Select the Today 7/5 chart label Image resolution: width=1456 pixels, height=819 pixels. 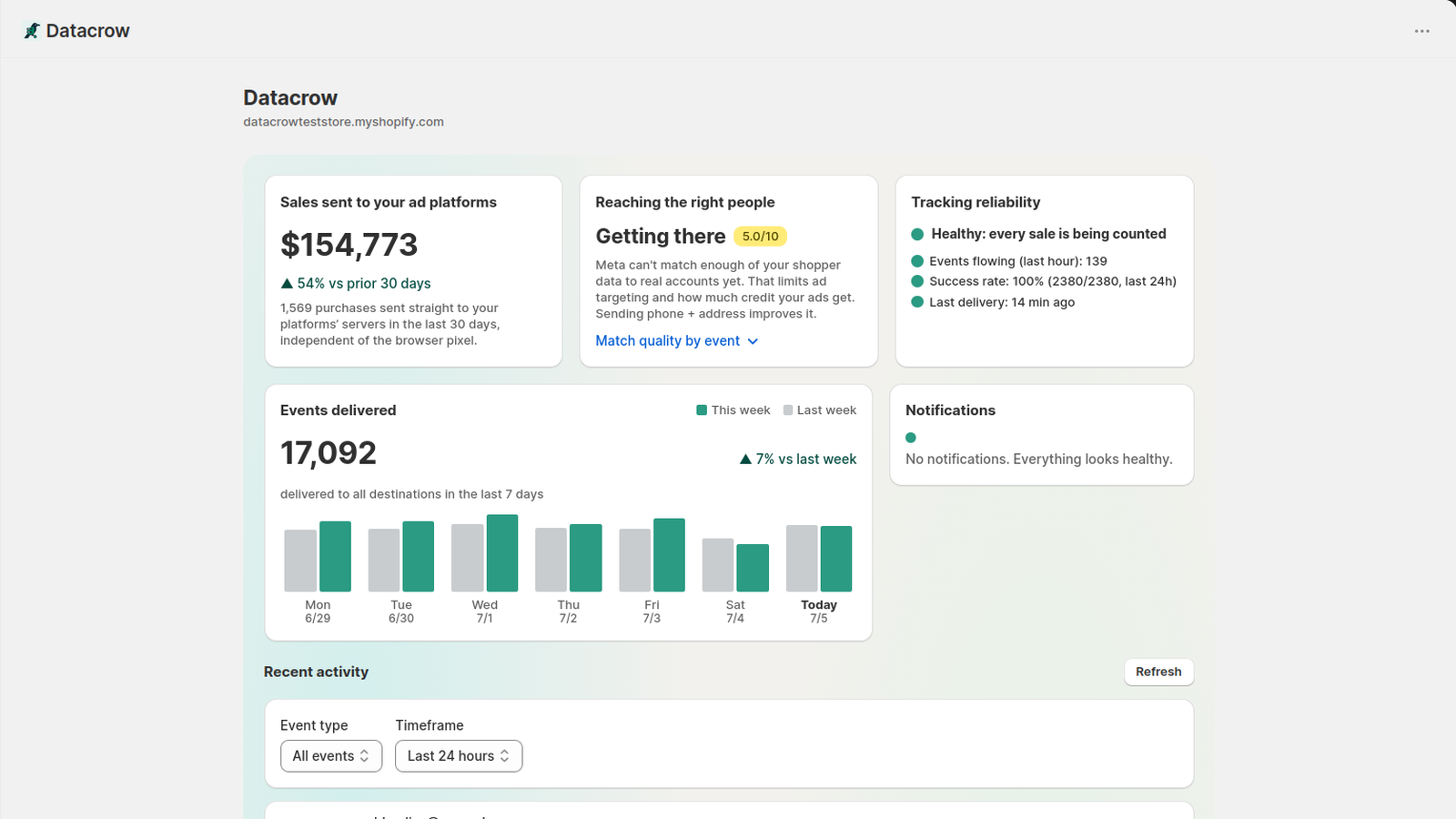coord(819,612)
